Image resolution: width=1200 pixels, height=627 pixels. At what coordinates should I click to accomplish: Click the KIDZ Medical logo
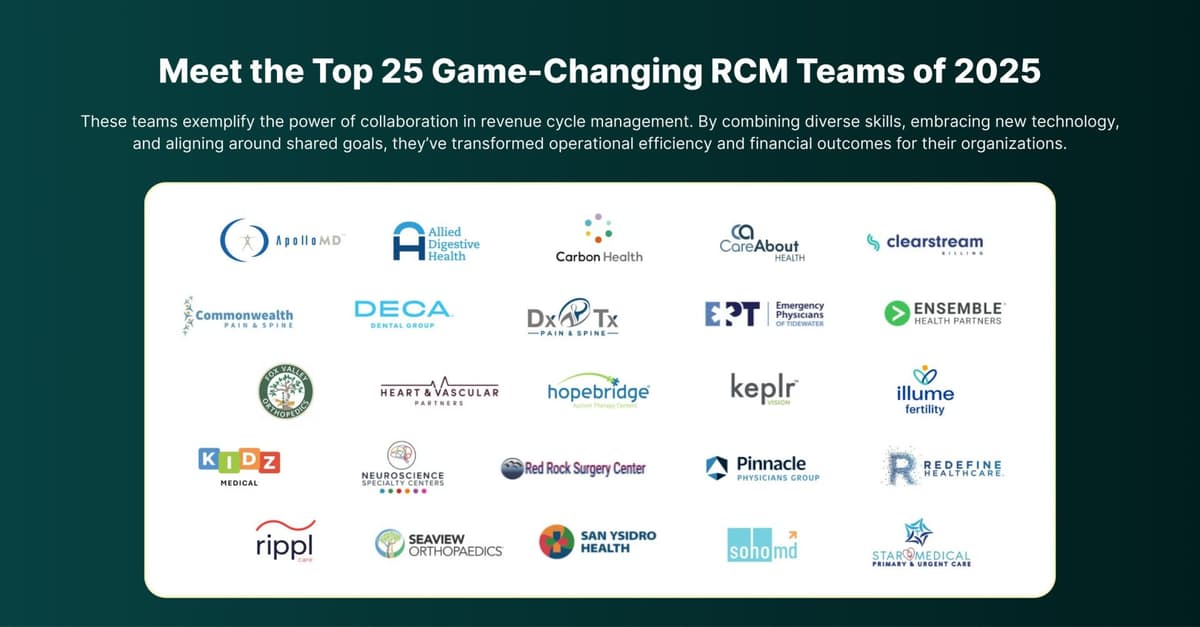tap(239, 467)
